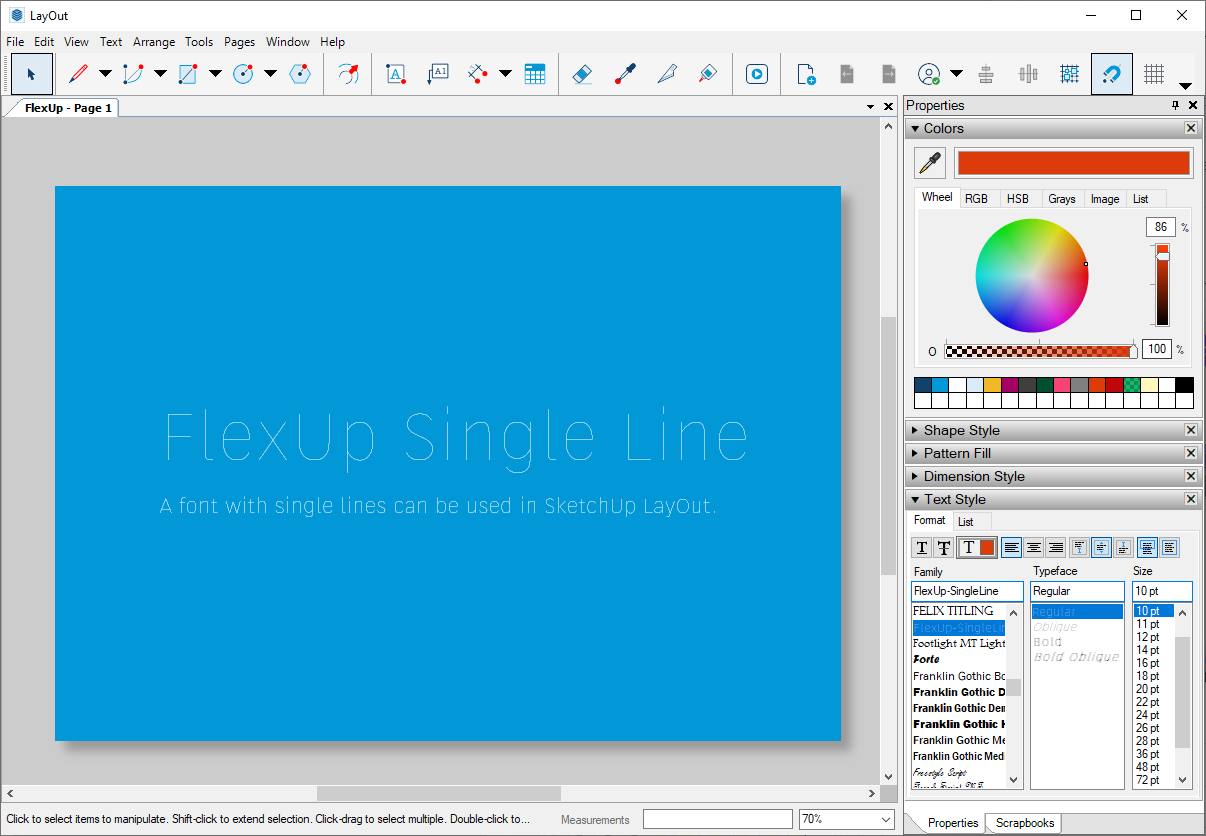Collapse the Colors panel
This screenshot has height=836, width=1206.
pos(915,129)
